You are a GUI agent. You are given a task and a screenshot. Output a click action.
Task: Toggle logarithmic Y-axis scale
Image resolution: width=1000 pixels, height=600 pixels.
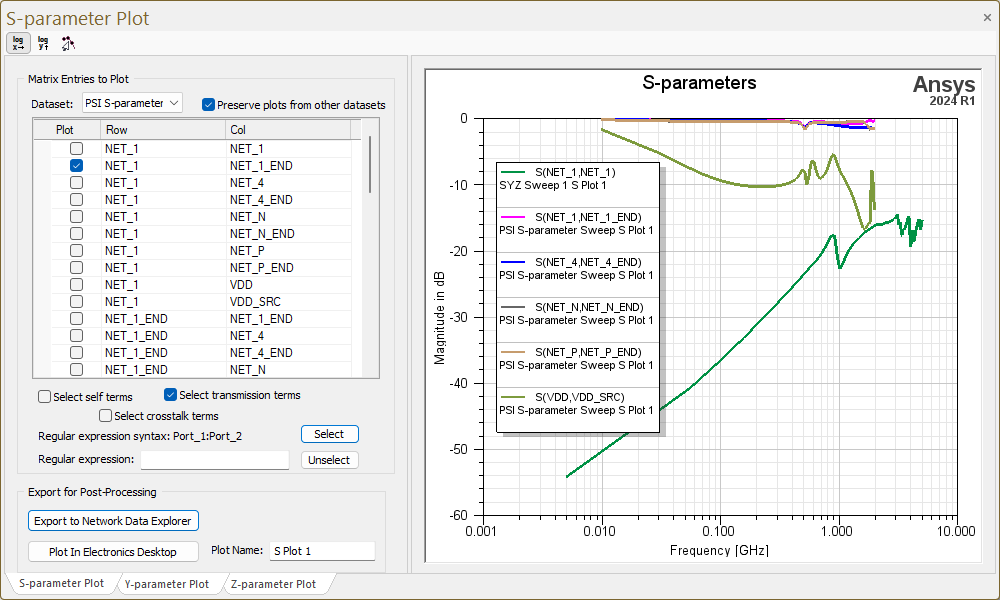42,43
